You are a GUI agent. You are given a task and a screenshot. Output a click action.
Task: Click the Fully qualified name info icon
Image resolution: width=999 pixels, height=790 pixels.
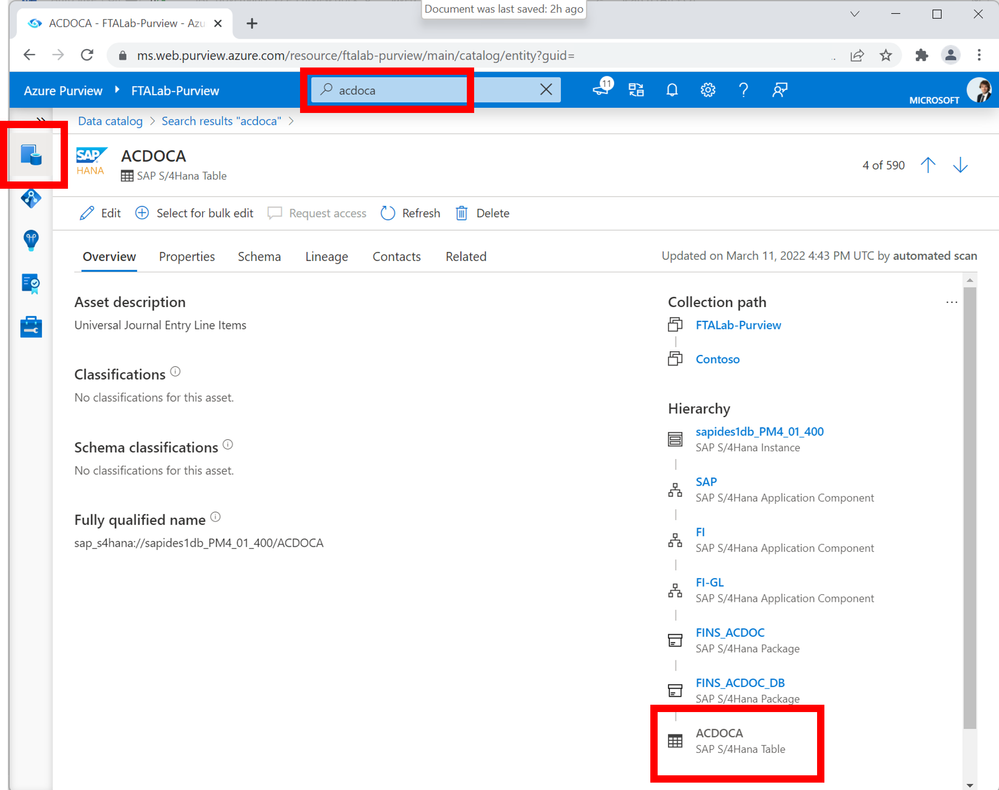point(215,517)
